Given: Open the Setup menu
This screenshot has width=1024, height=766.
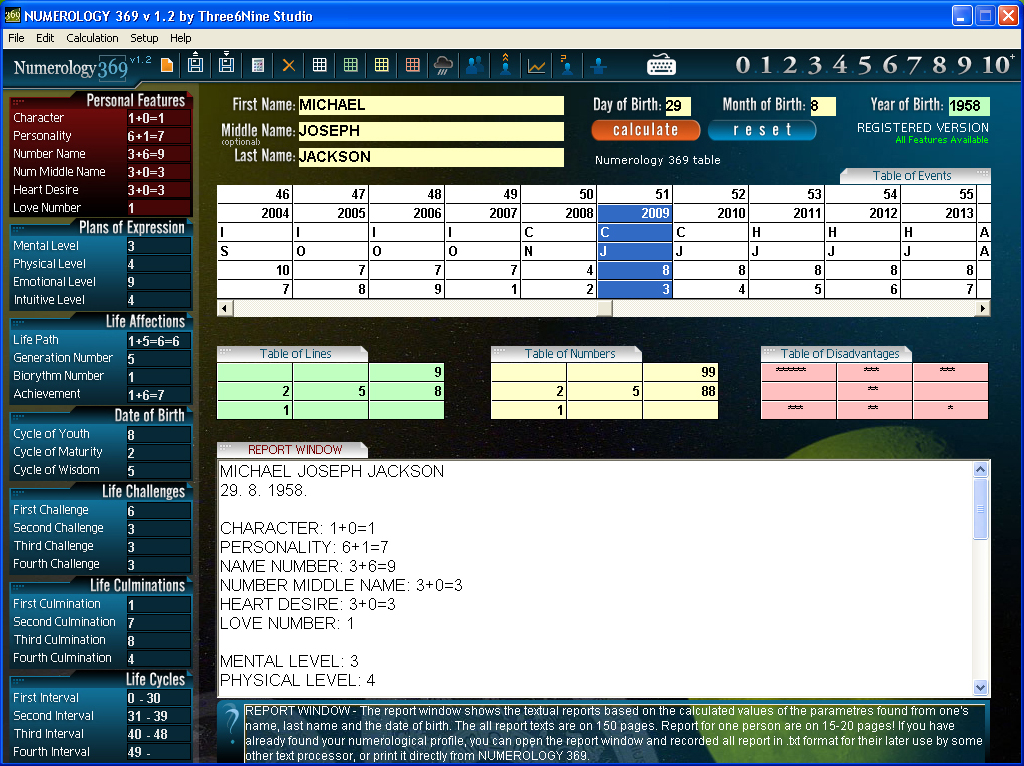Looking at the screenshot, I should pos(143,38).
